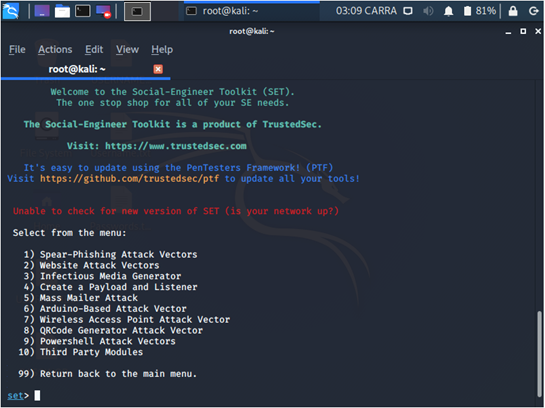The height and width of the screenshot is (408, 545).
Task: Select the highlighted workspace switcher box
Action: pos(137,11)
